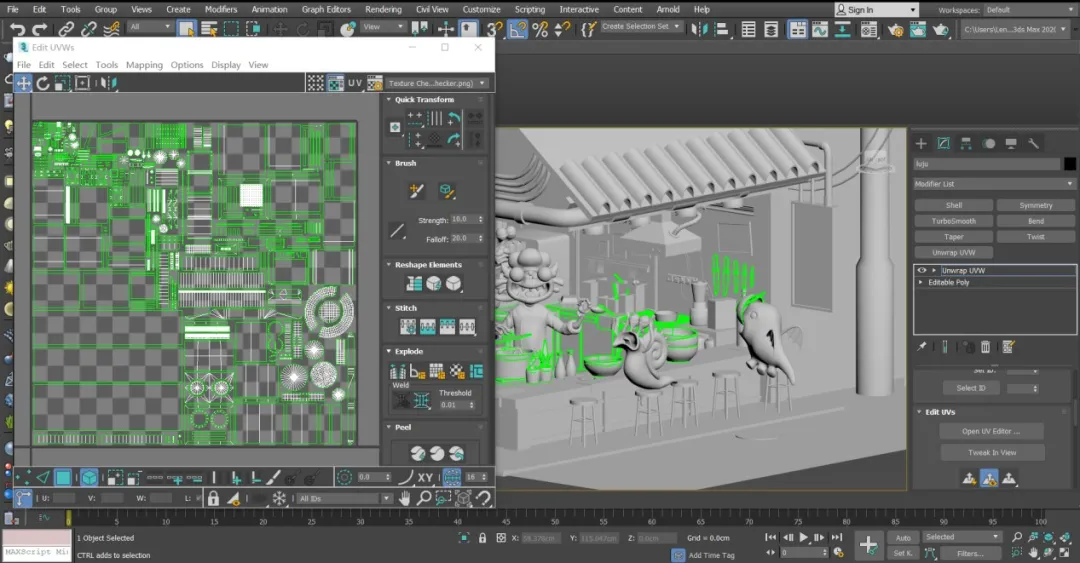This screenshot has width=1080, height=563.
Task: Click the pan hand icon in UV editor
Action: click(x=404, y=498)
